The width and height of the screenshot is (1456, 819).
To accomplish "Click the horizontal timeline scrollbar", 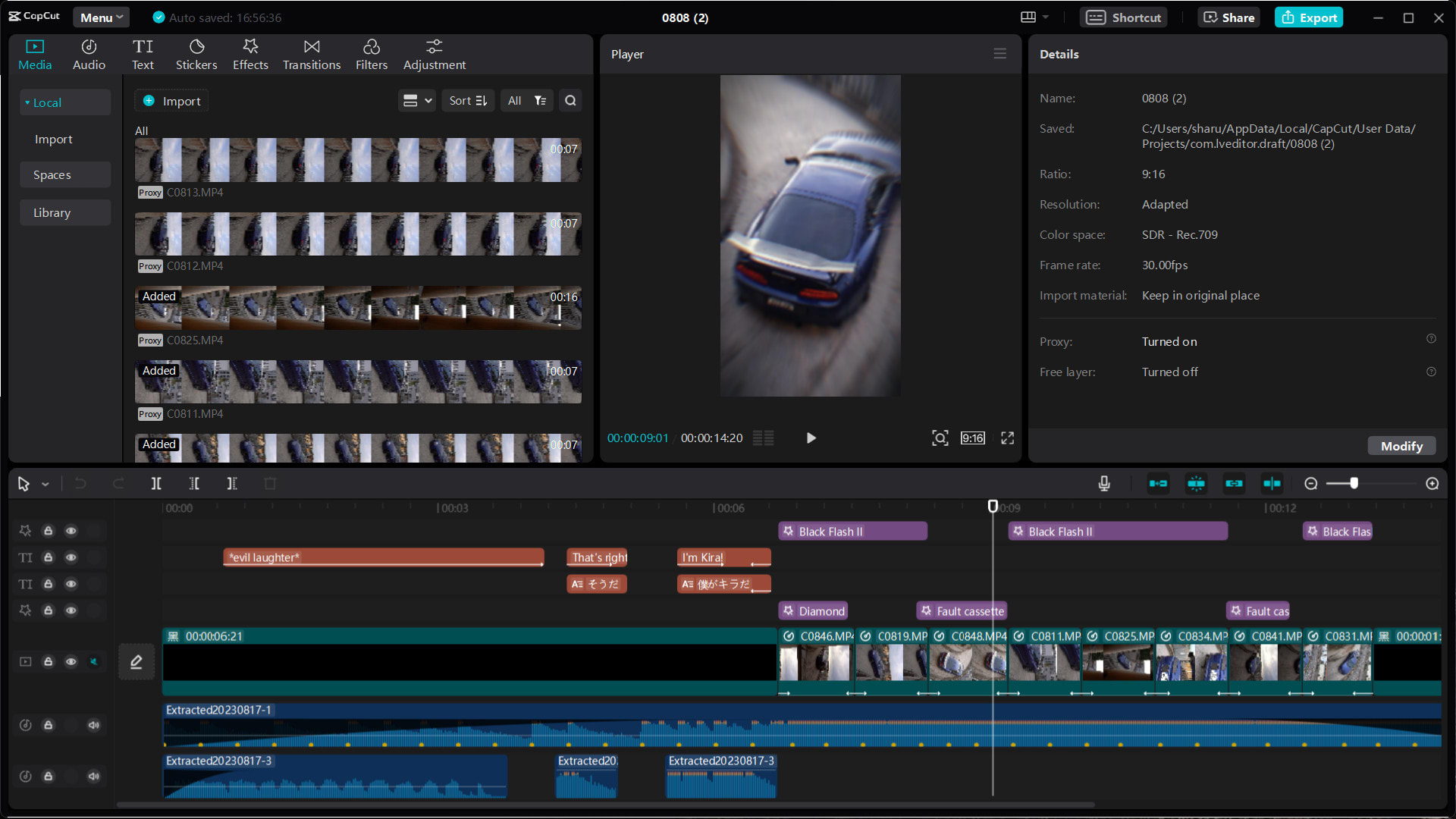I will [x=605, y=805].
